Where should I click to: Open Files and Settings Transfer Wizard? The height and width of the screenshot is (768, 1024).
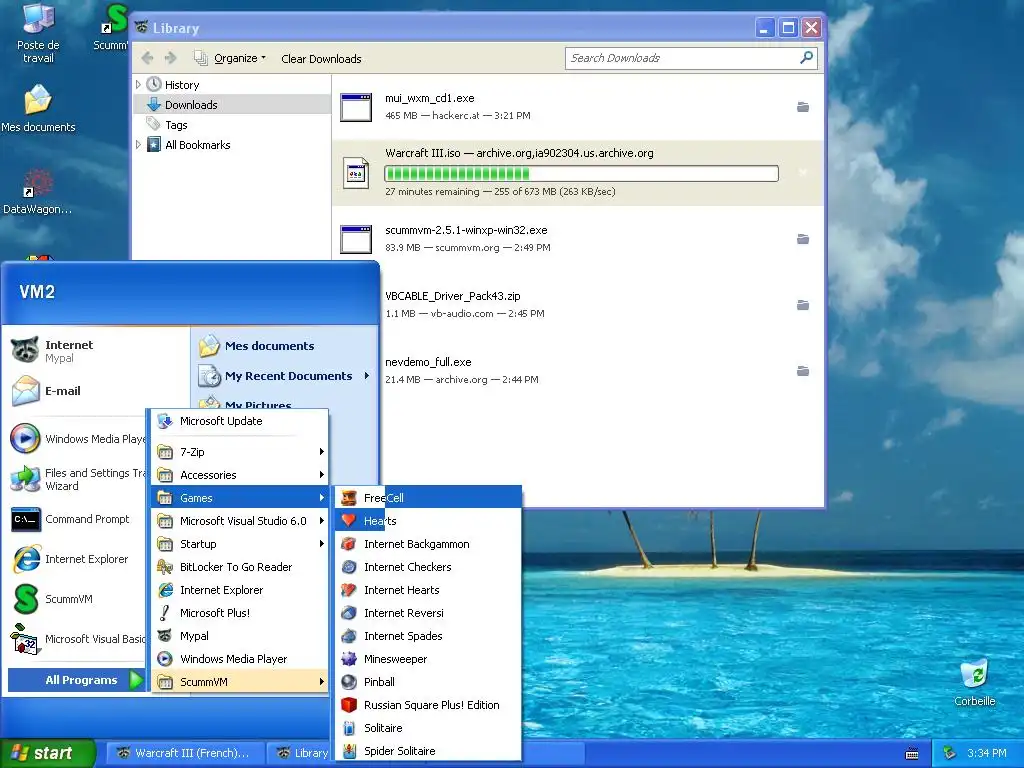pos(76,479)
